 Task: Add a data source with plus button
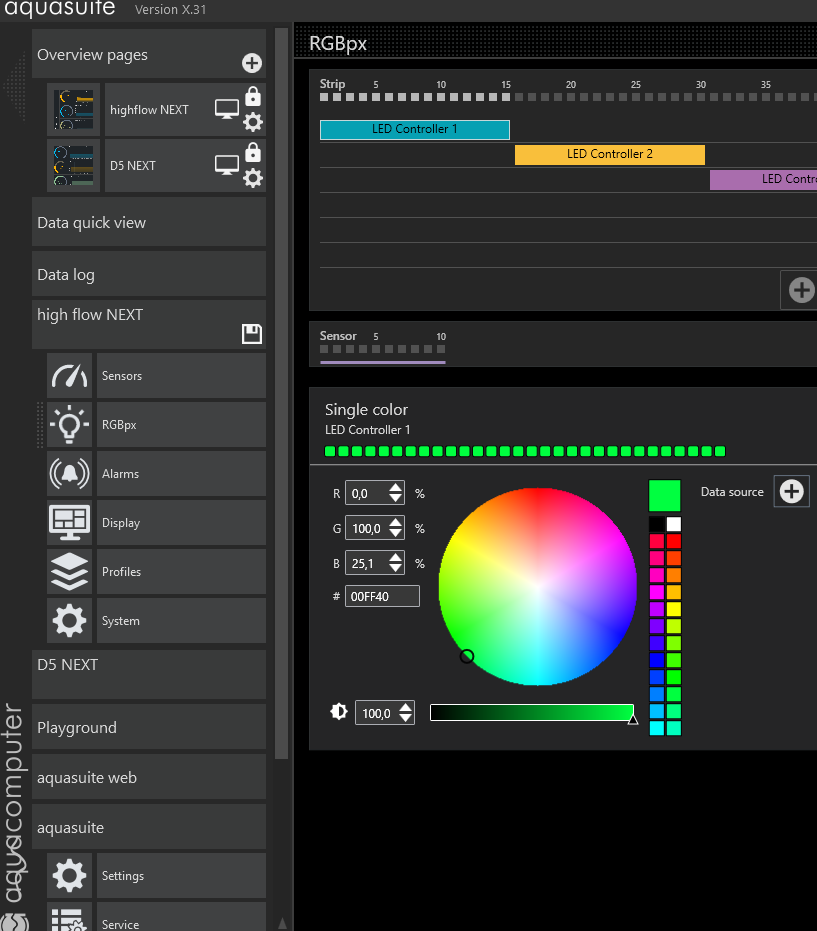tap(791, 492)
